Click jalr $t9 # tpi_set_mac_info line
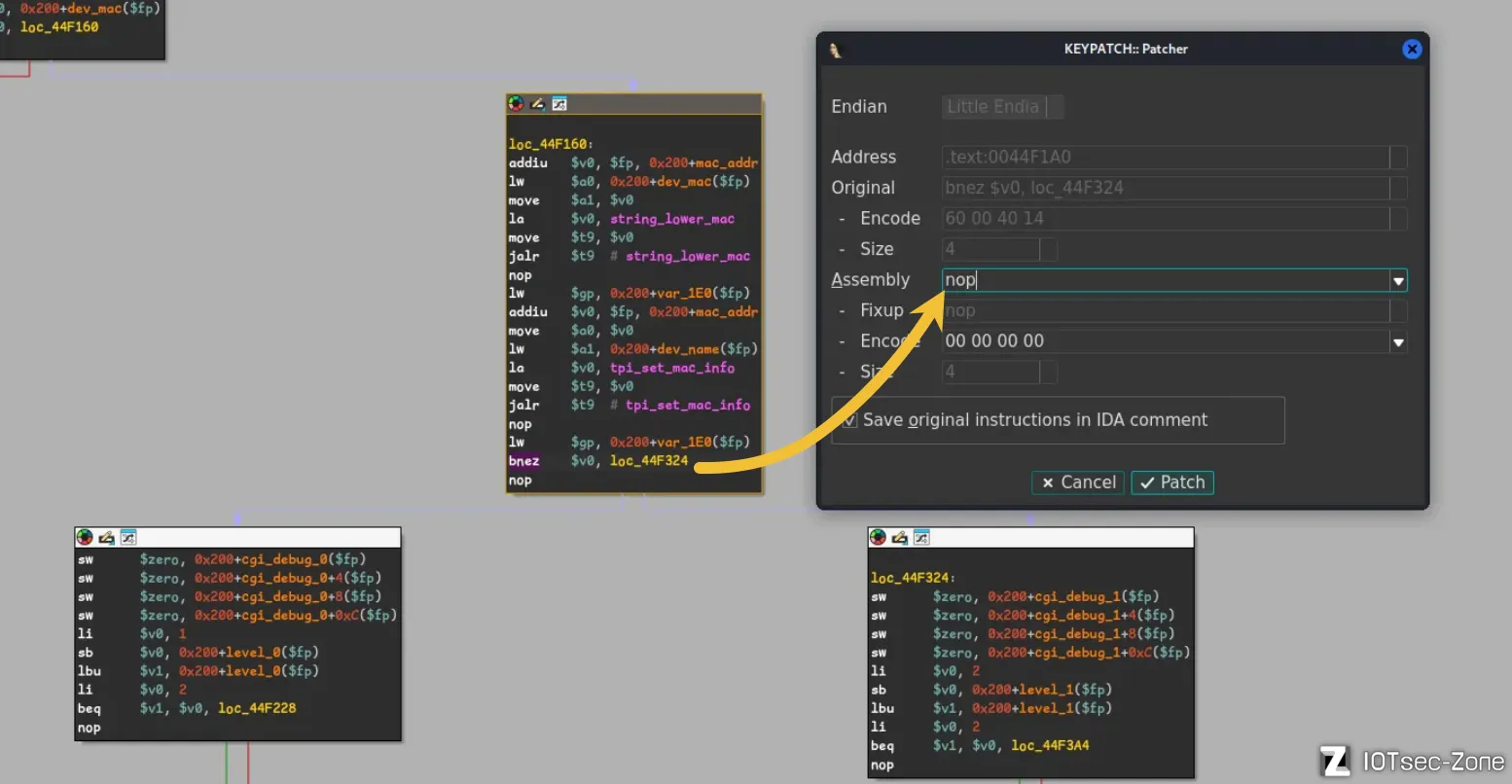The width and height of the screenshot is (1512, 784). pos(630,405)
